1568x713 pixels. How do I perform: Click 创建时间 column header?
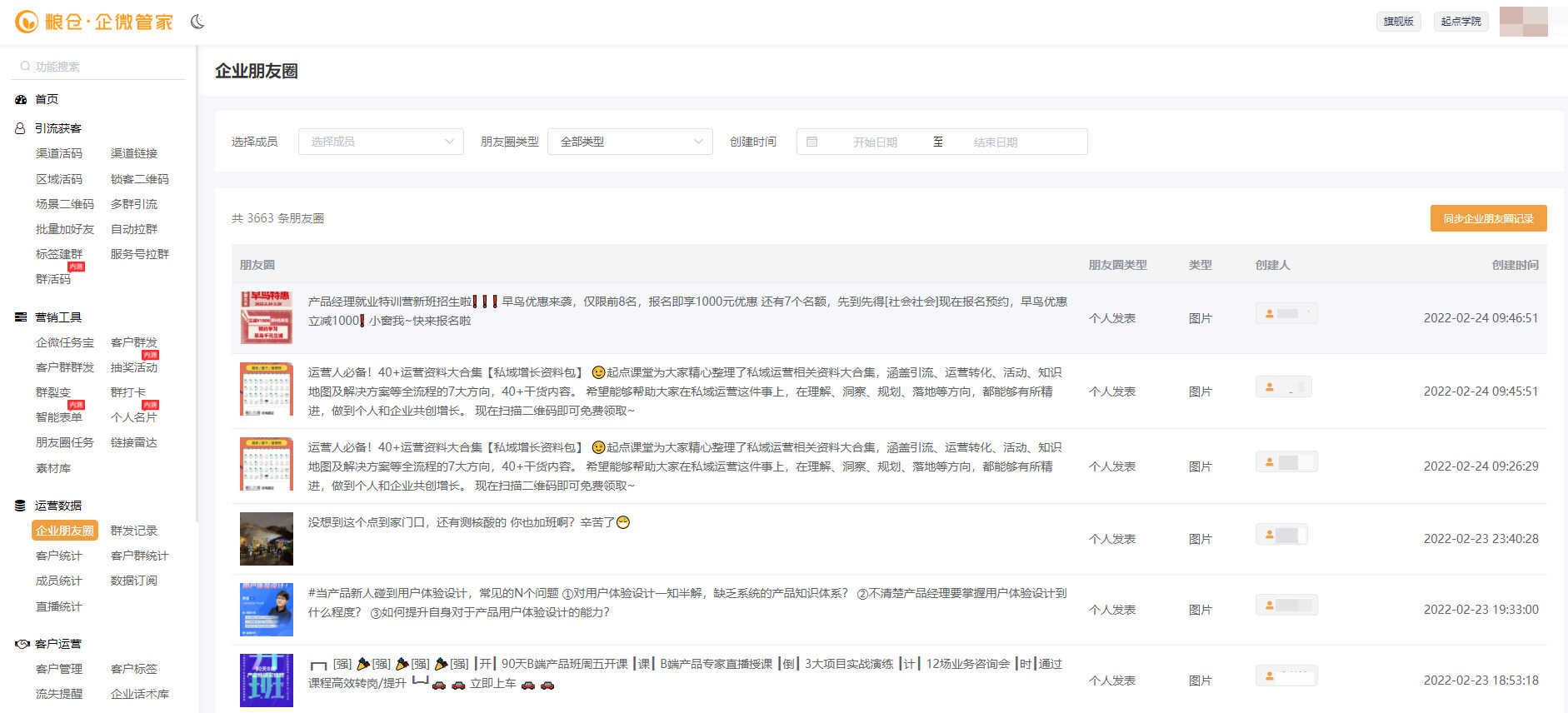[x=1515, y=265]
